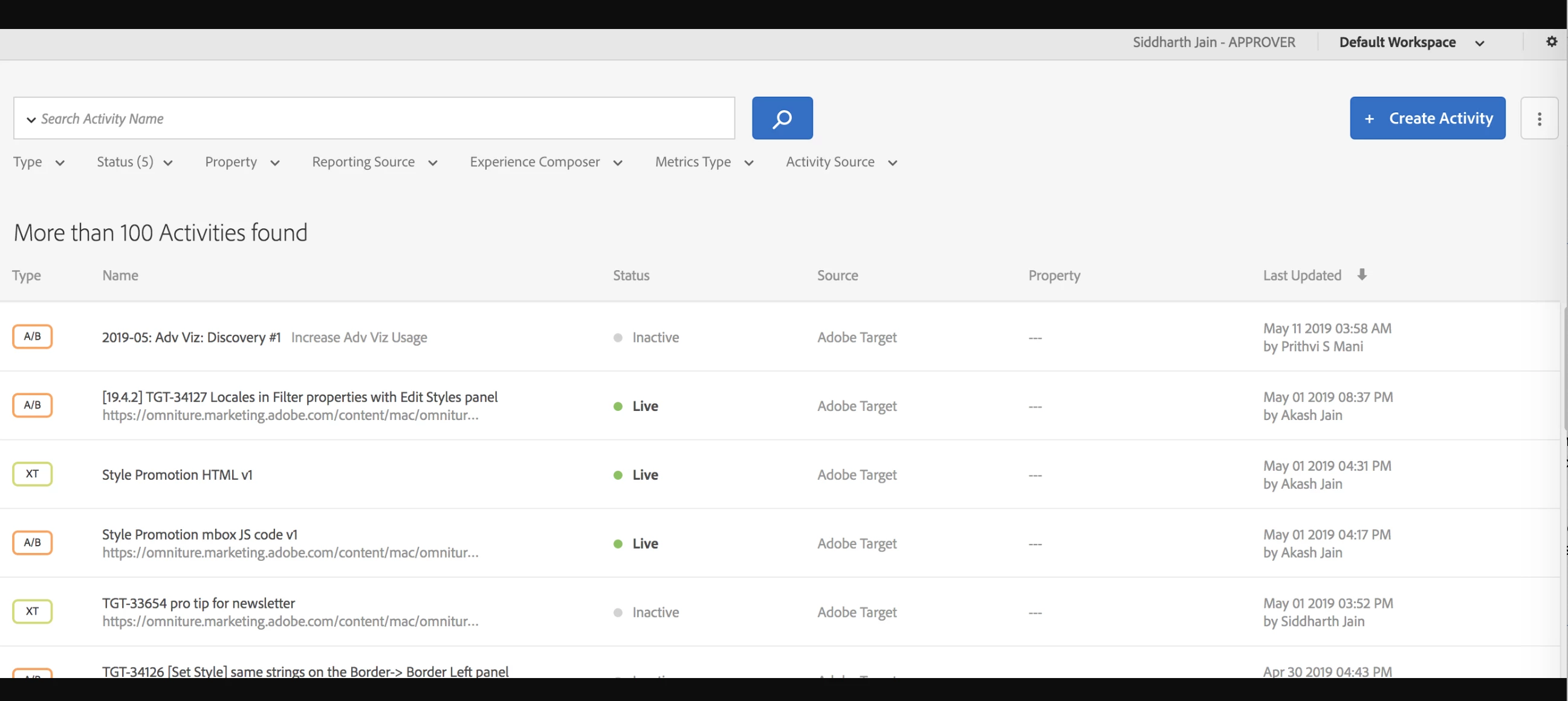Open the settings gear icon
The image size is (1568, 701).
[1551, 41]
